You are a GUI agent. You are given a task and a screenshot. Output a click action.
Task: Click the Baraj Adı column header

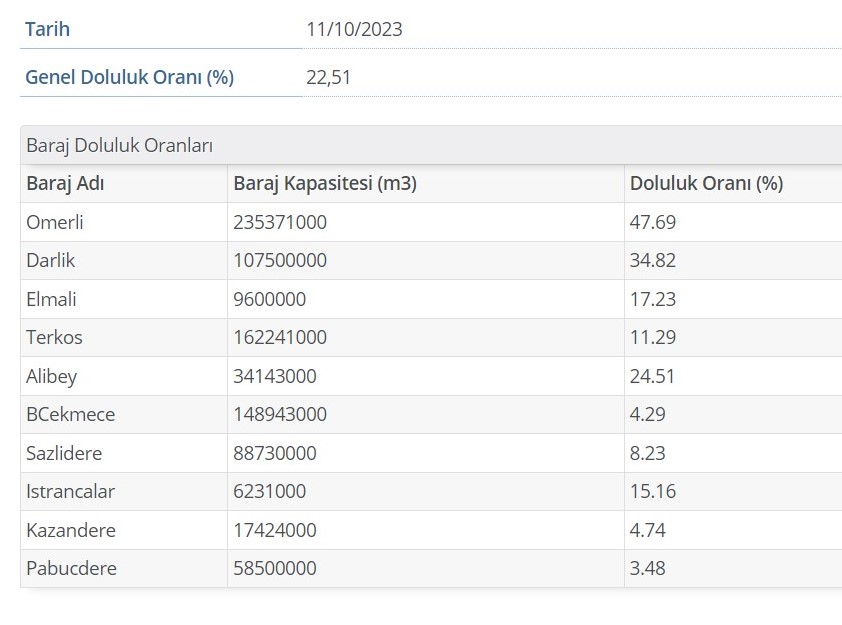(x=65, y=184)
